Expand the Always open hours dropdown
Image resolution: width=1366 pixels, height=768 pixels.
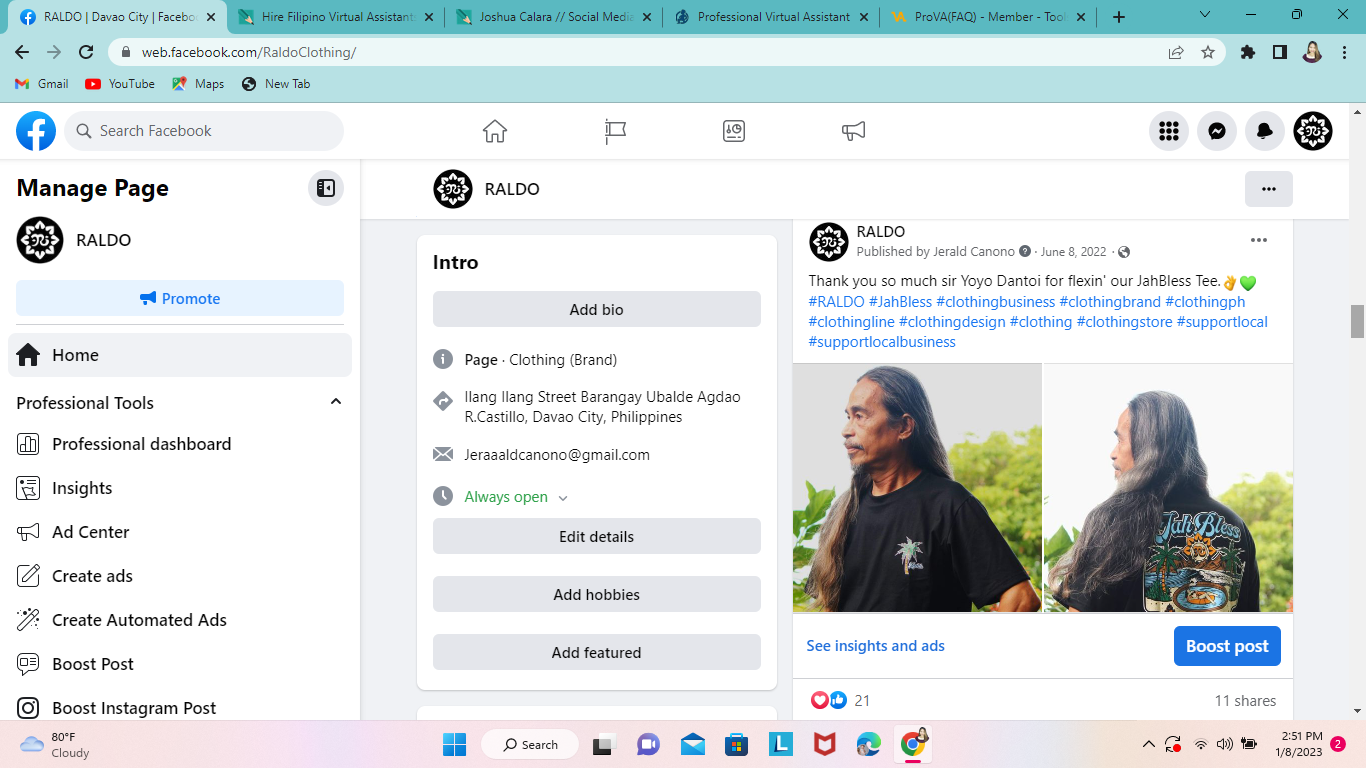pyautogui.click(x=563, y=498)
